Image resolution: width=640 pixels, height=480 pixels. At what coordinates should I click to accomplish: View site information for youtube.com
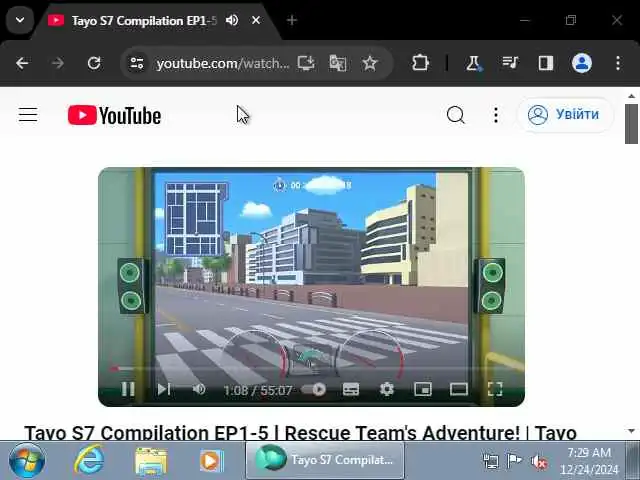pos(137,63)
